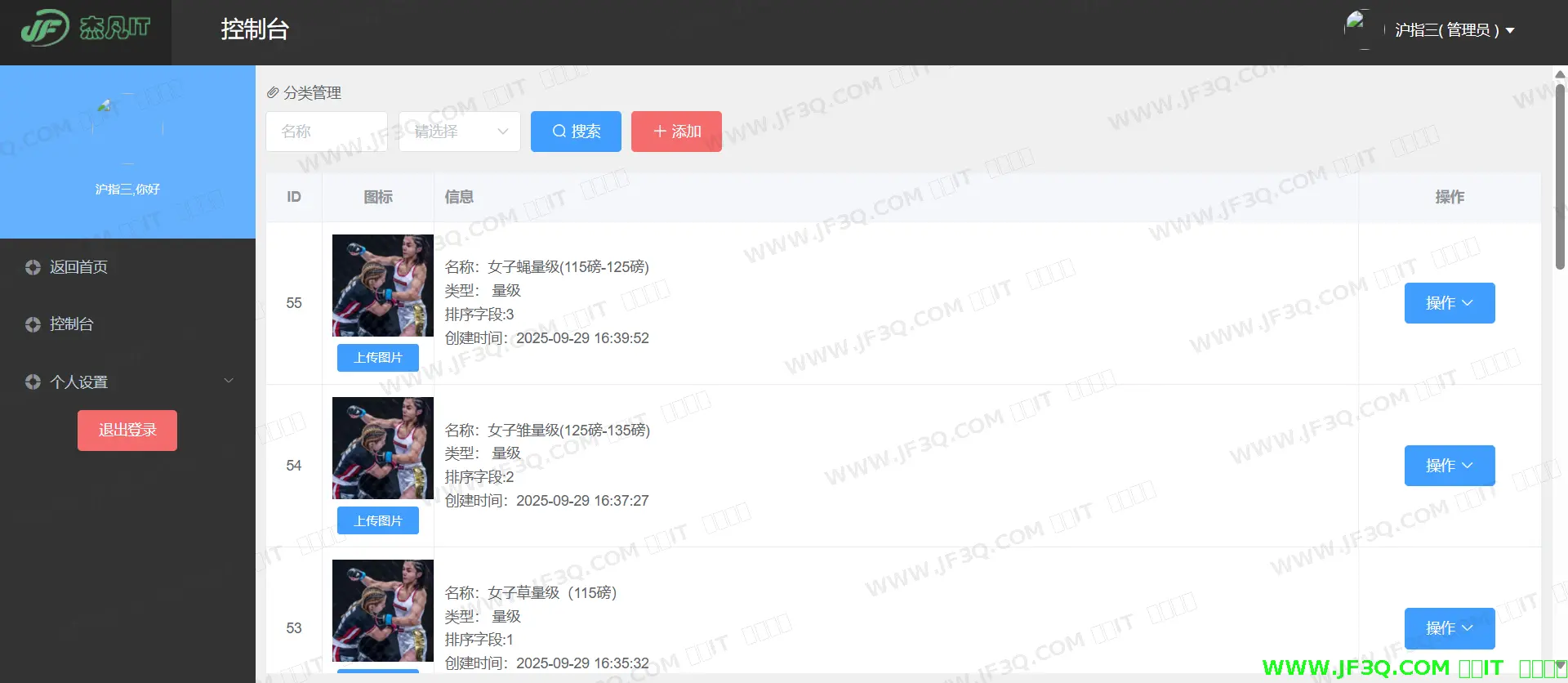This screenshot has width=1568, height=683.
Task: Click the admin avatar in top bar
Action: pyautogui.click(x=1358, y=29)
